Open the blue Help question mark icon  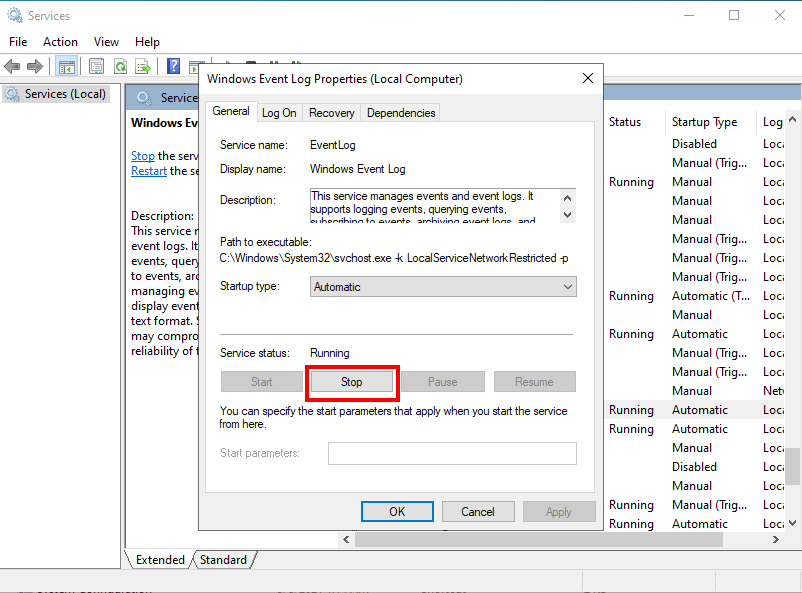[173, 66]
